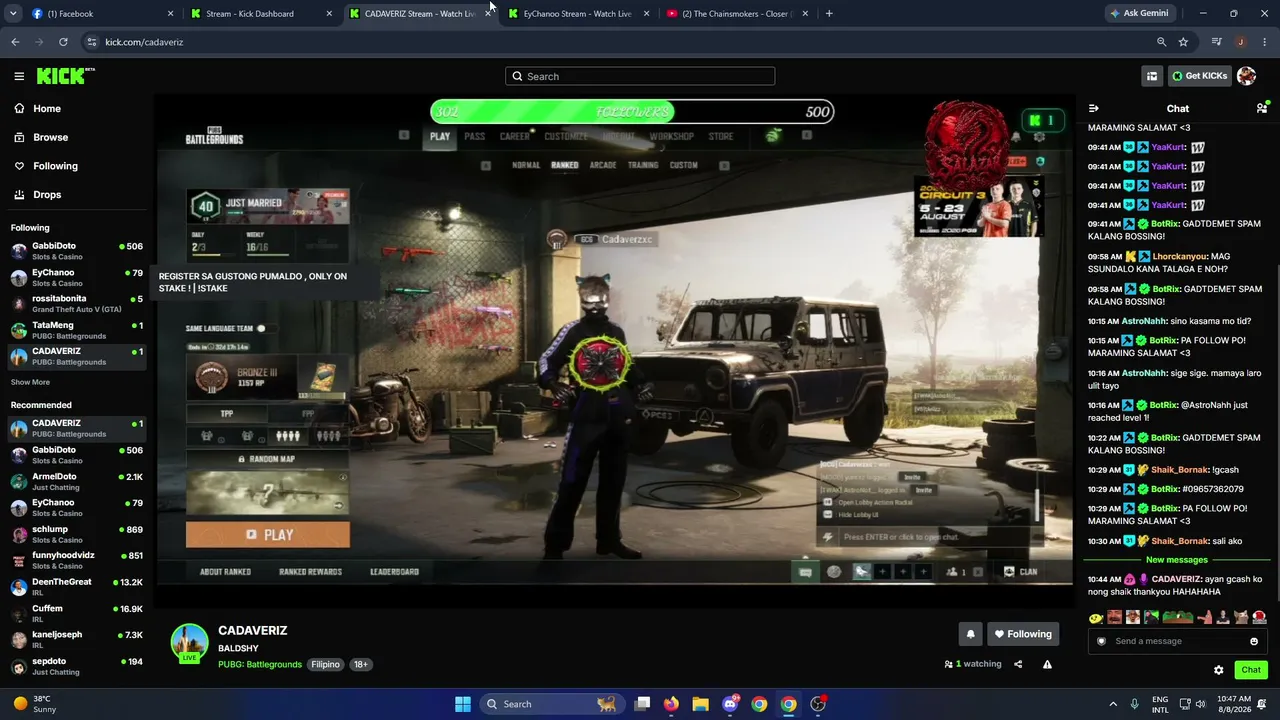Screen dimensions: 1280x720
Task: Share the CADAVERIZ stream
Action: (x=1018, y=664)
